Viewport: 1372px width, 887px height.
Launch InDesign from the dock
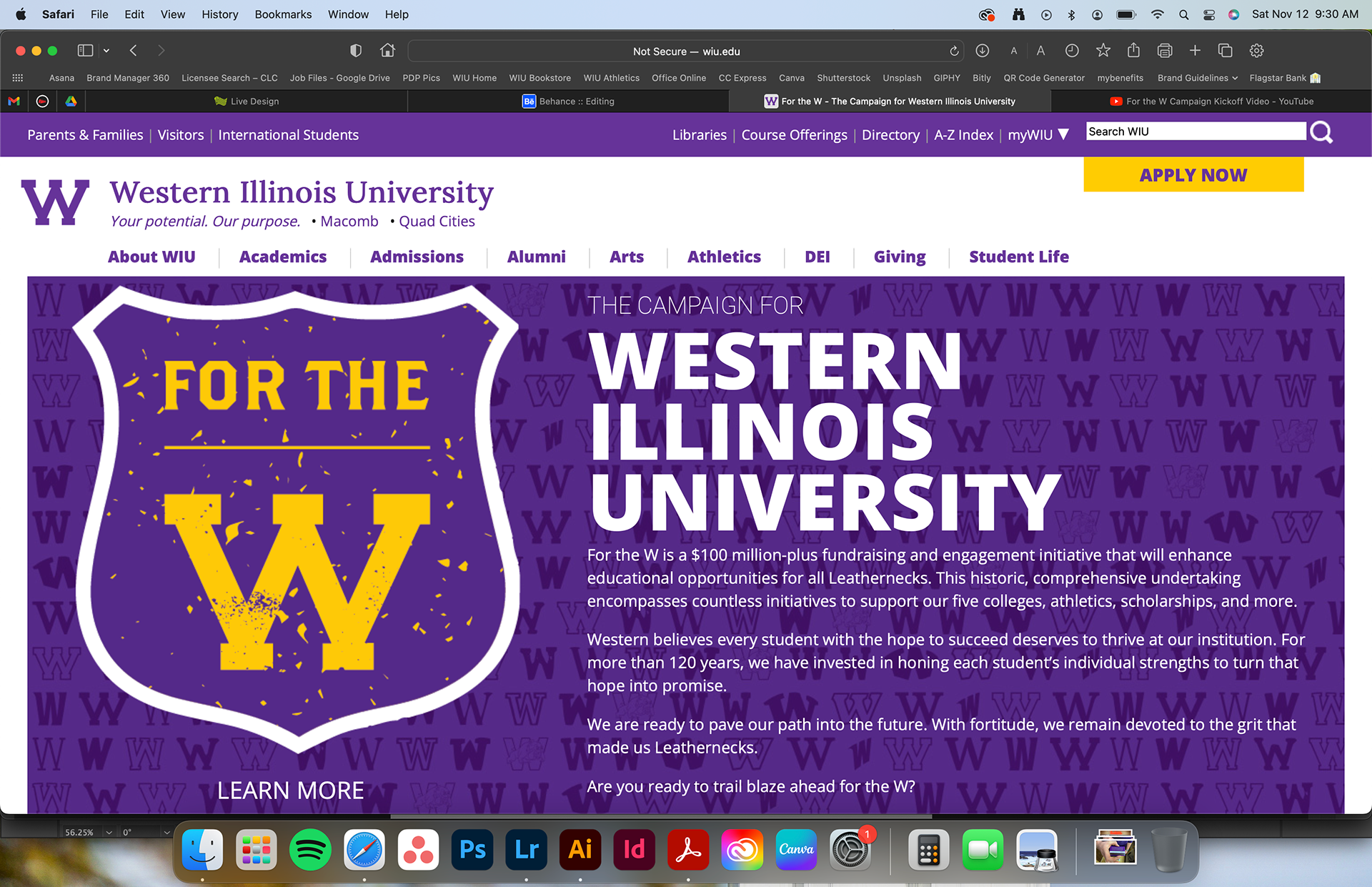[x=635, y=850]
